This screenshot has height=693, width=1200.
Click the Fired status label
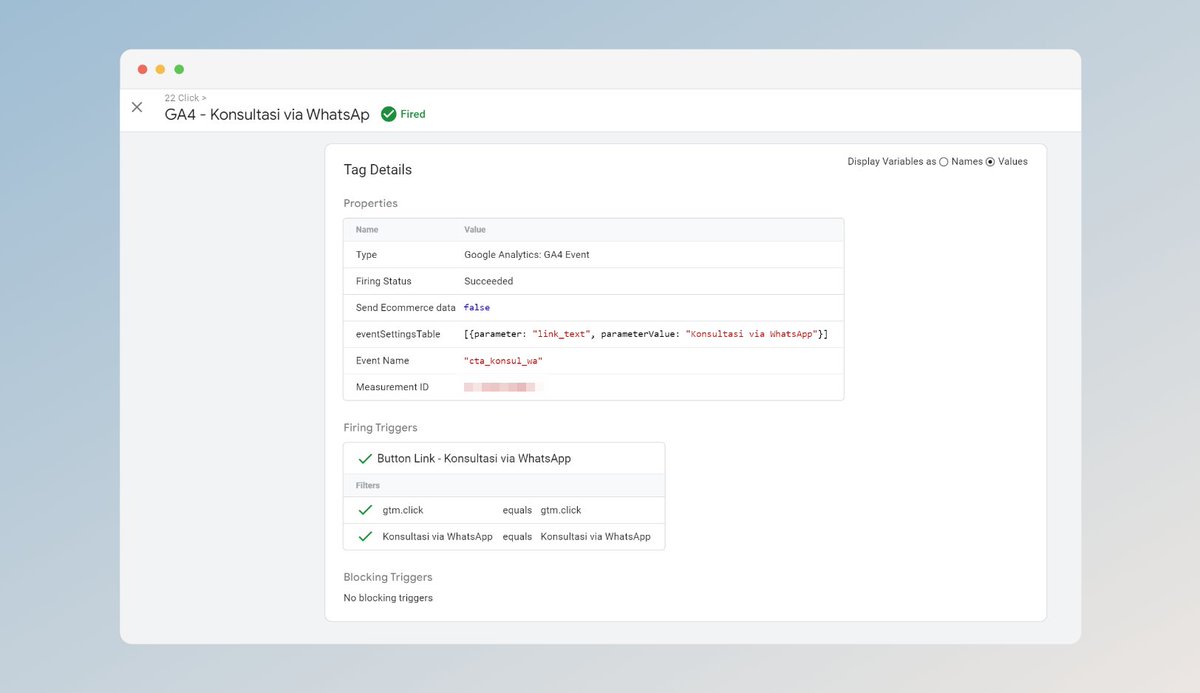413,114
